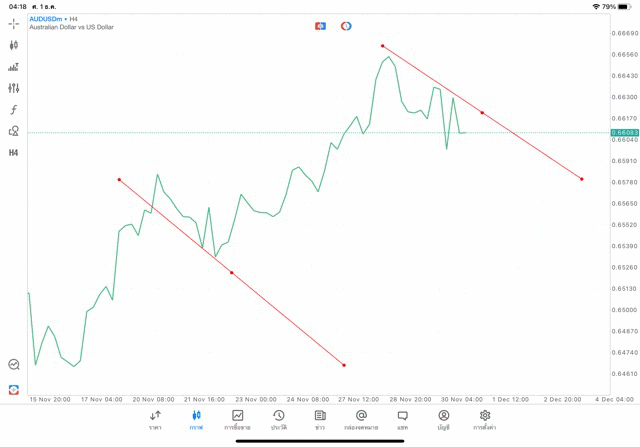Open chart settings sliders icon

coord(14,88)
